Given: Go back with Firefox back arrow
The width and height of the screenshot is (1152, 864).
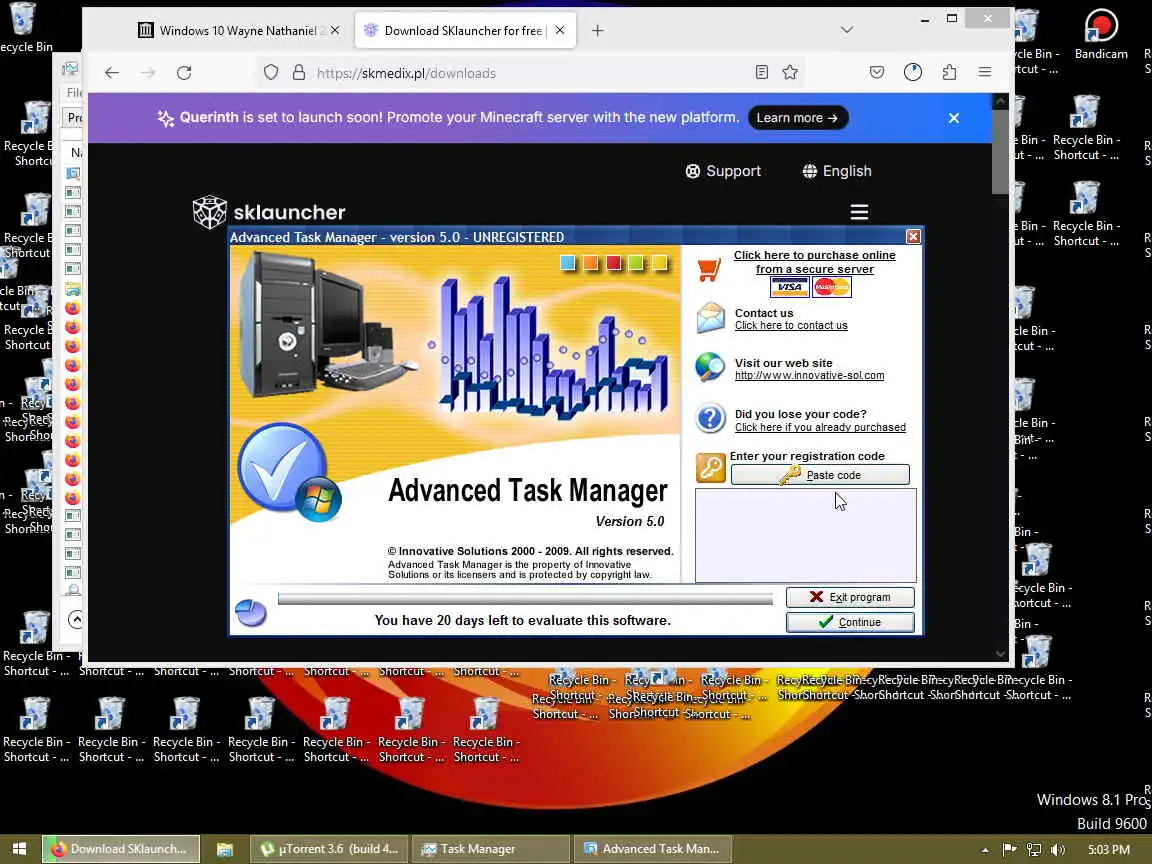Looking at the screenshot, I should coord(112,73).
